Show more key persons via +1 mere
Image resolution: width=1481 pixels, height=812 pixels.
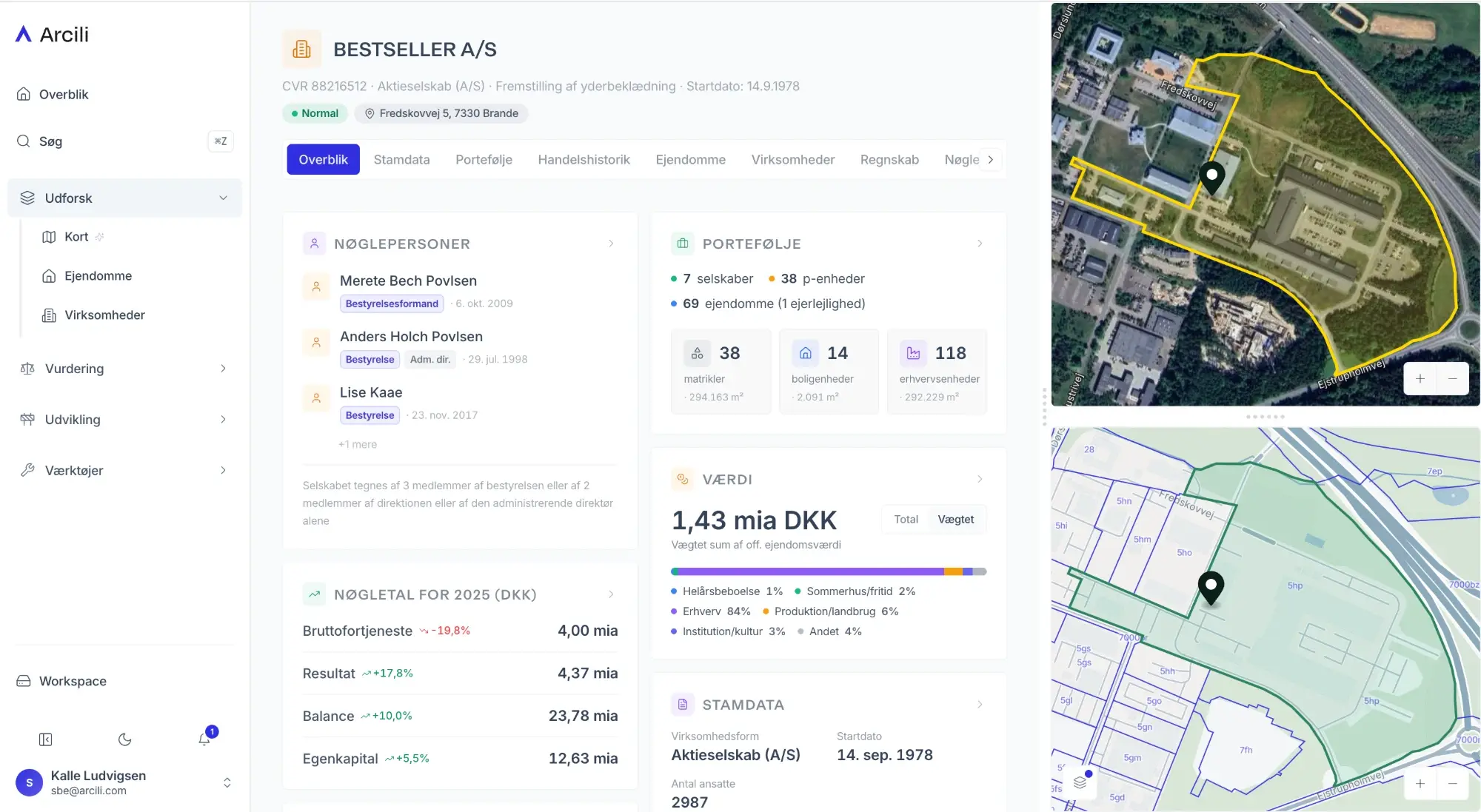(358, 444)
